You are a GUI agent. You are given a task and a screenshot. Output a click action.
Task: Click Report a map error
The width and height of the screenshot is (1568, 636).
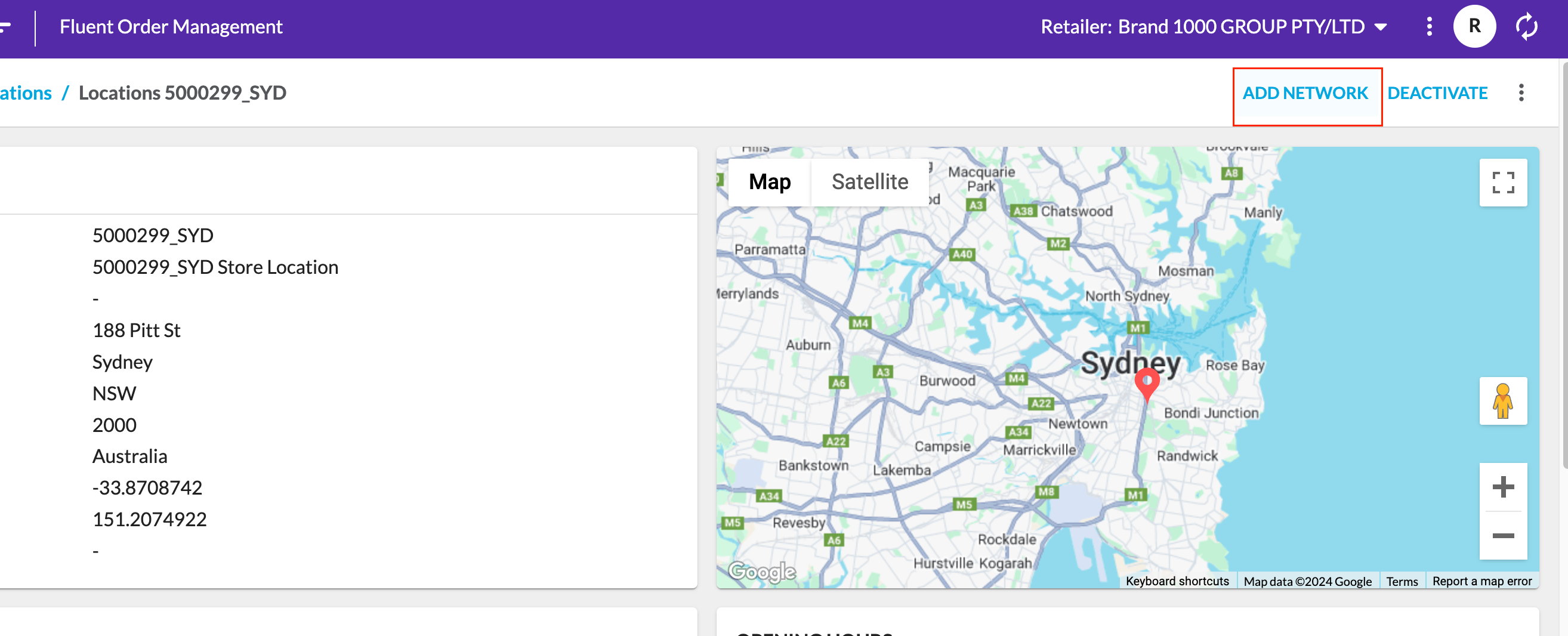point(1481,581)
